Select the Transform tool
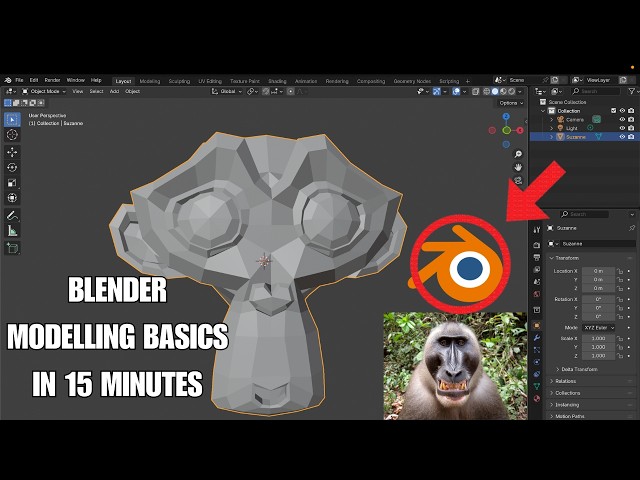 point(12,198)
